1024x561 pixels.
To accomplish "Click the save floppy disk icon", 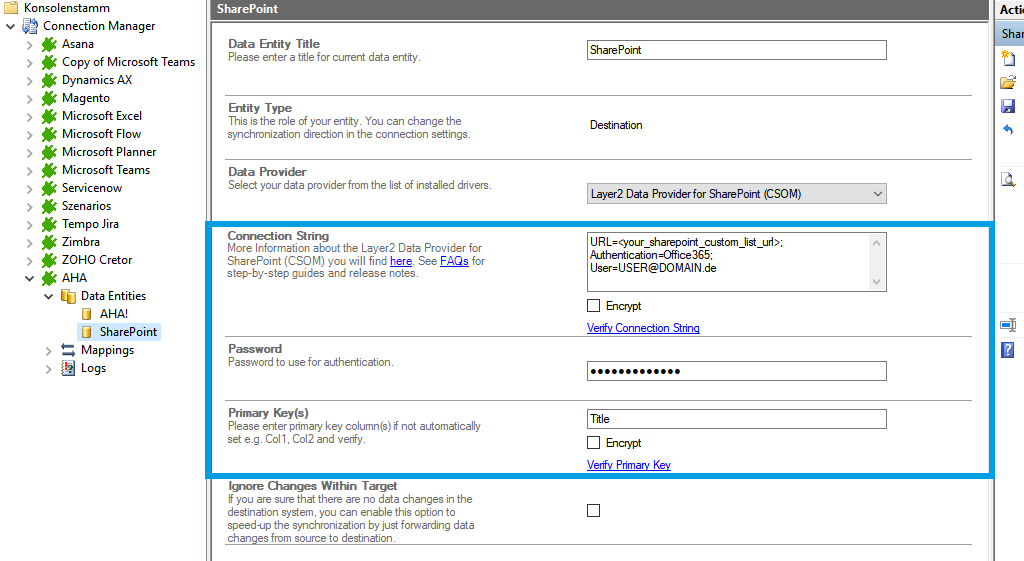I will coord(1008,106).
